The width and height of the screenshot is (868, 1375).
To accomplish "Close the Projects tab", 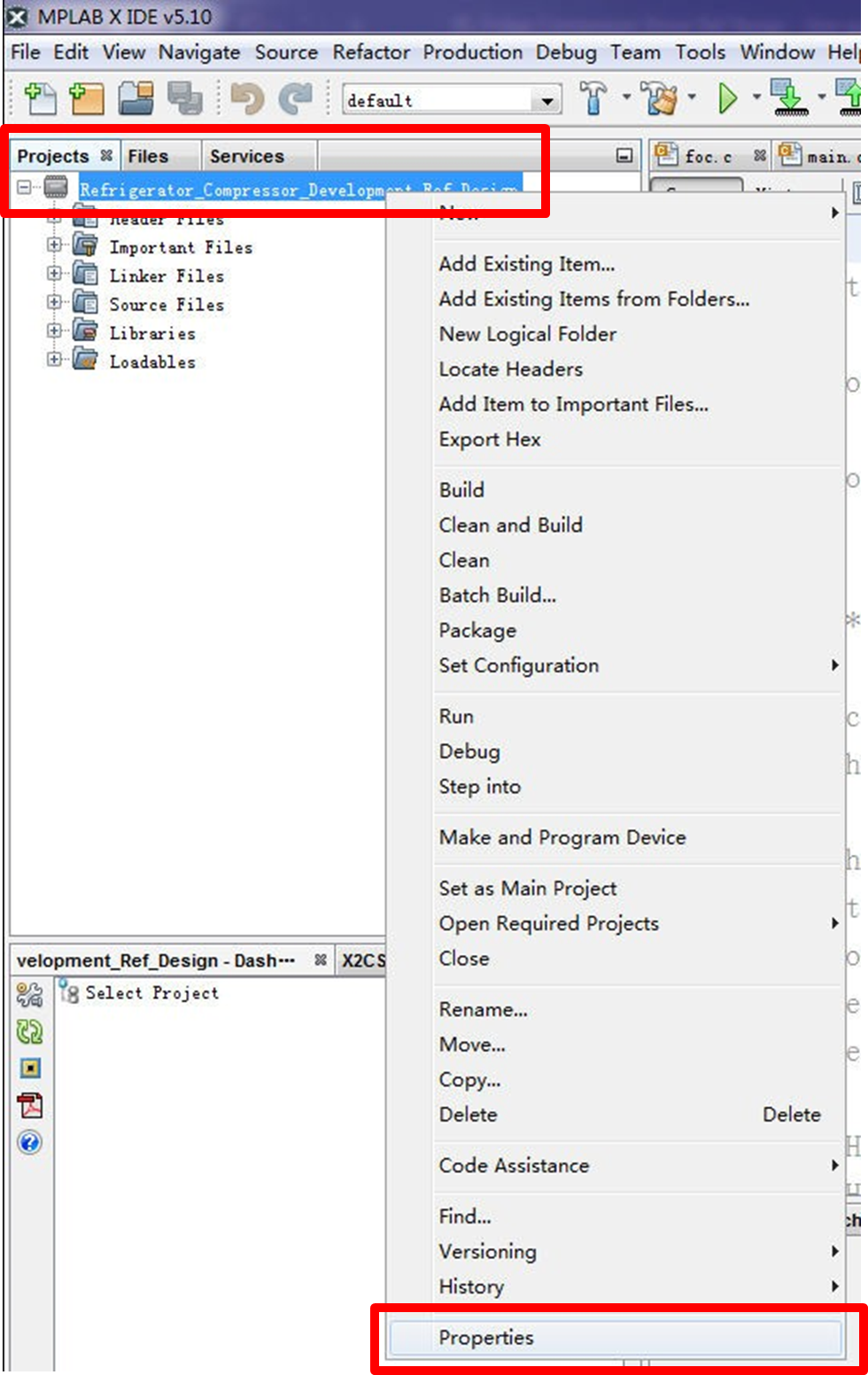I will tap(106, 156).
